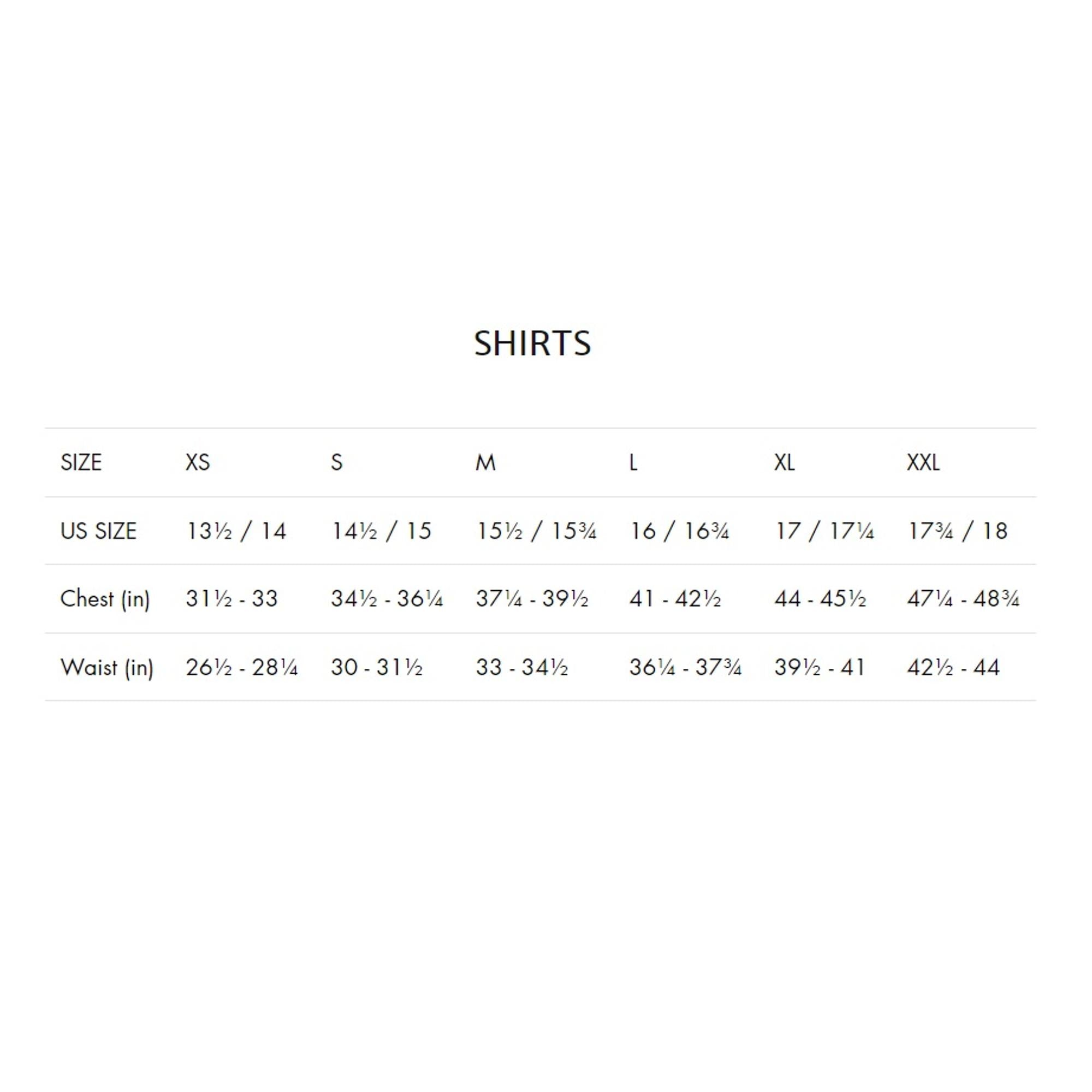This screenshot has height=1092, width=1092.
Task: Click the XS column header
Action: [x=197, y=463]
